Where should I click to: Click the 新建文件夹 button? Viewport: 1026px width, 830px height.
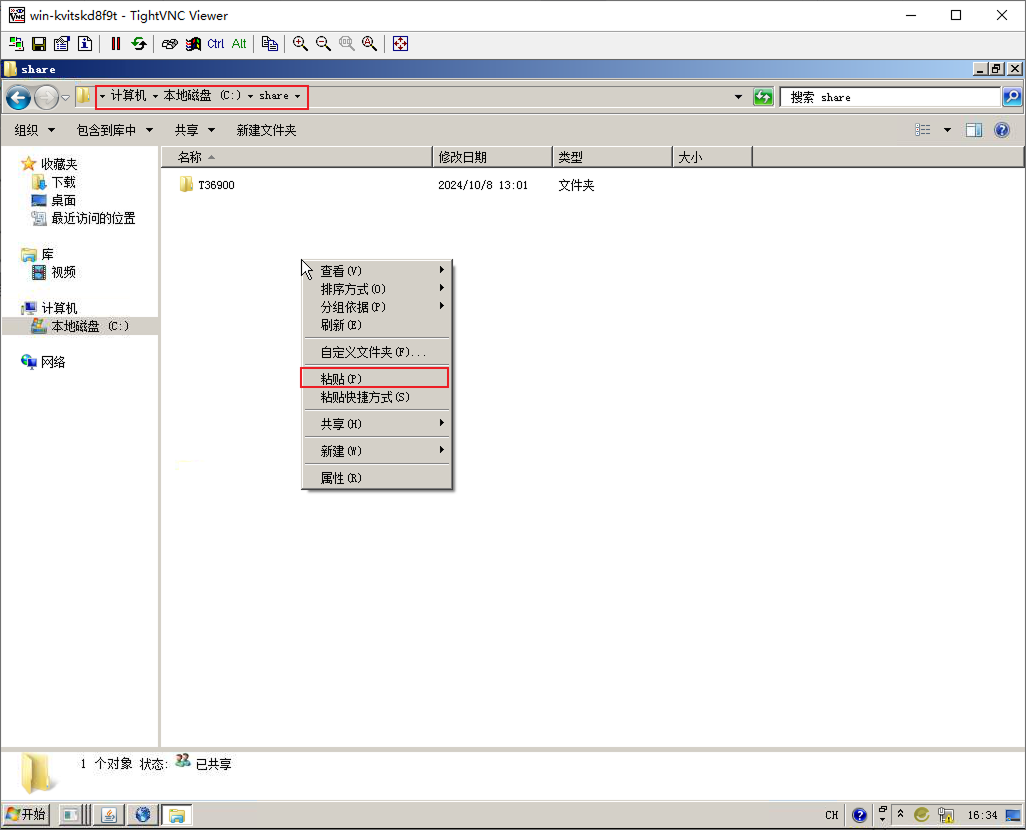[266, 130]
